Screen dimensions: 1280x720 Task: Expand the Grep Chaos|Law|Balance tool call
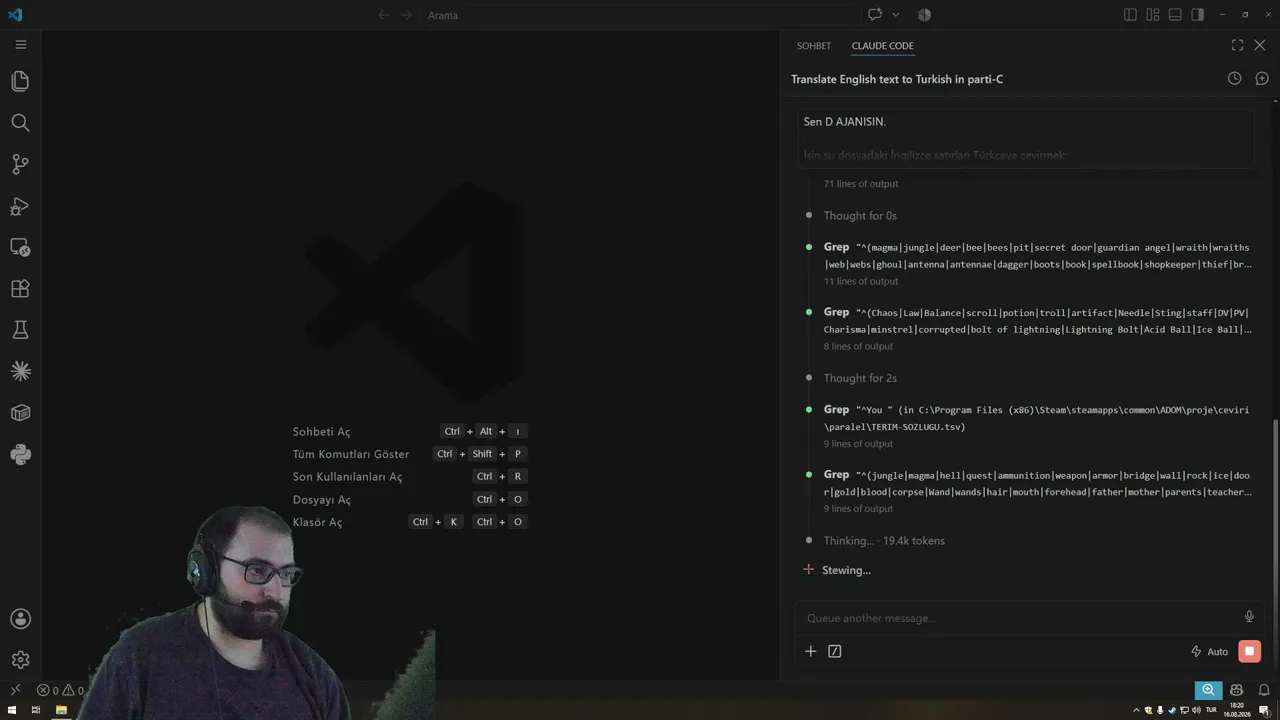pos(1038,321)
